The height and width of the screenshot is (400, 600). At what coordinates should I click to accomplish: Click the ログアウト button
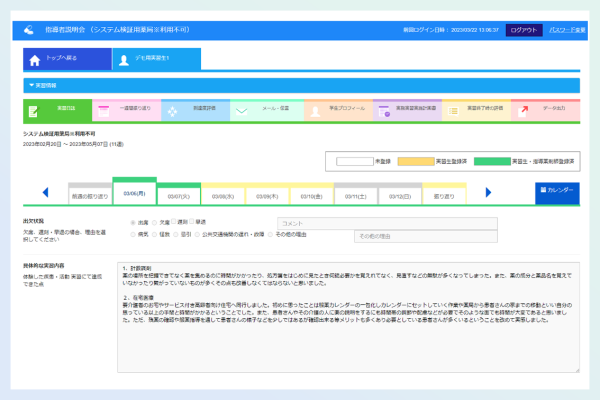tap(523, 30)
